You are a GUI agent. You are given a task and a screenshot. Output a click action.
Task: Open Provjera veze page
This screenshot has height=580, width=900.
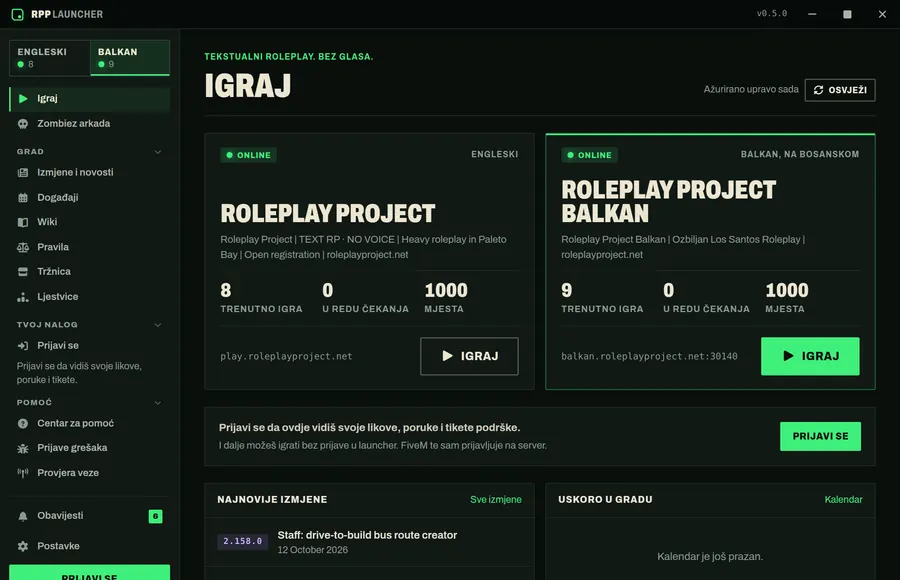coord(90,473)
